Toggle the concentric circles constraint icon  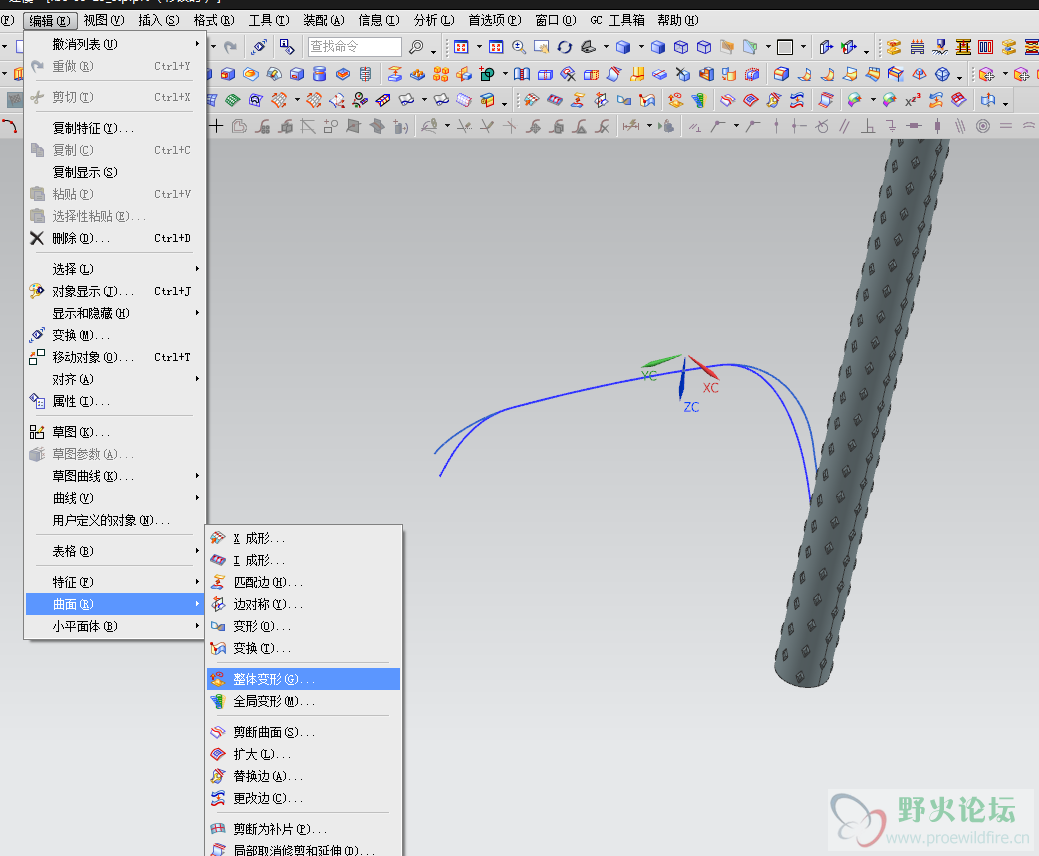[983, 126]
